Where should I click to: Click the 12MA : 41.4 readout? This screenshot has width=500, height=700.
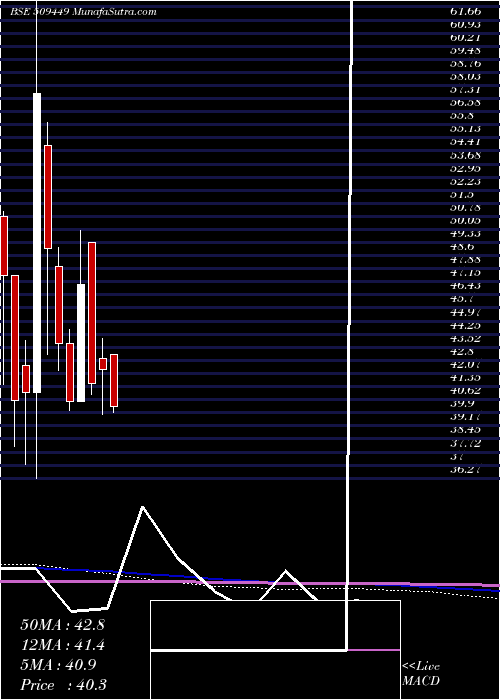coord(63,645)
